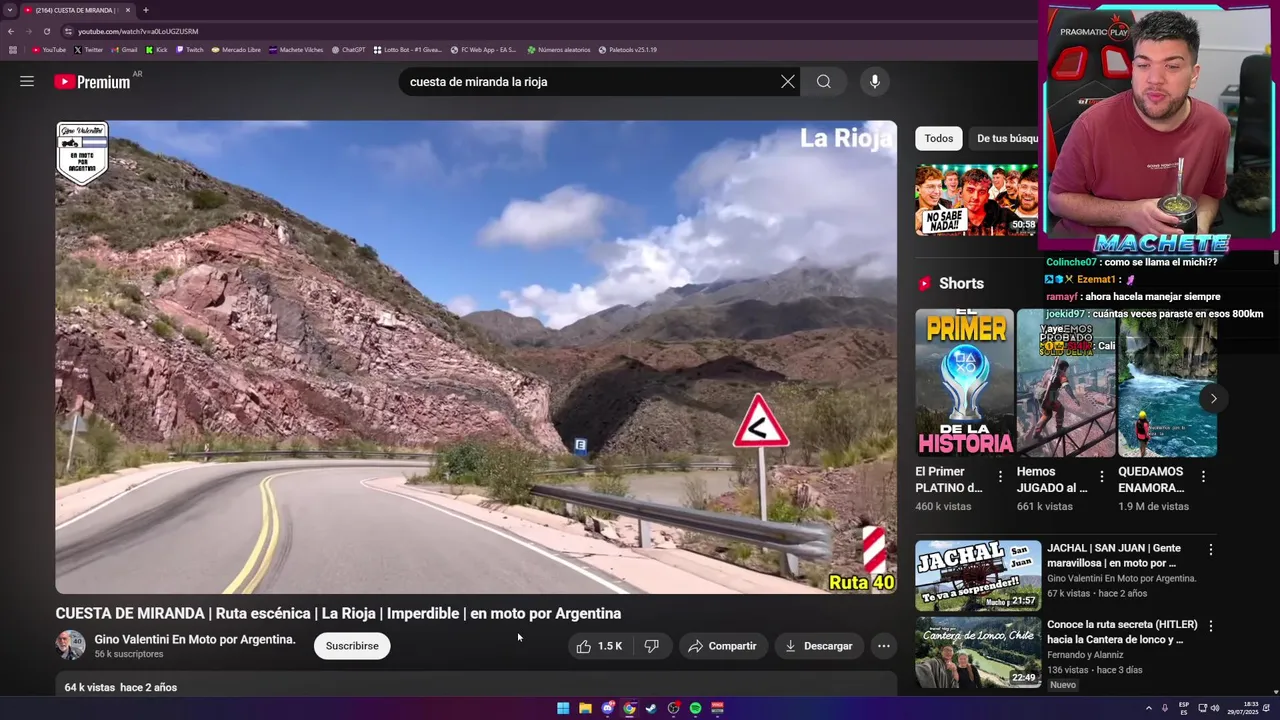The image size is (1280, 720).
Task: Open JACHAL video thumbnail
Action: [x=978, y=575]
